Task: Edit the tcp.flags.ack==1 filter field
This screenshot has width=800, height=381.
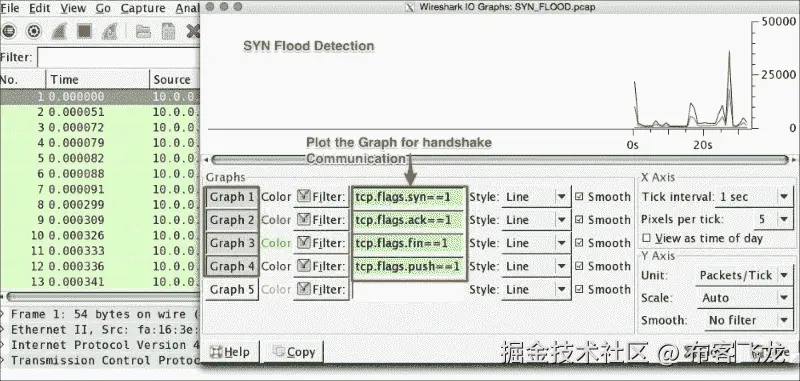Action: pos(409,220)
